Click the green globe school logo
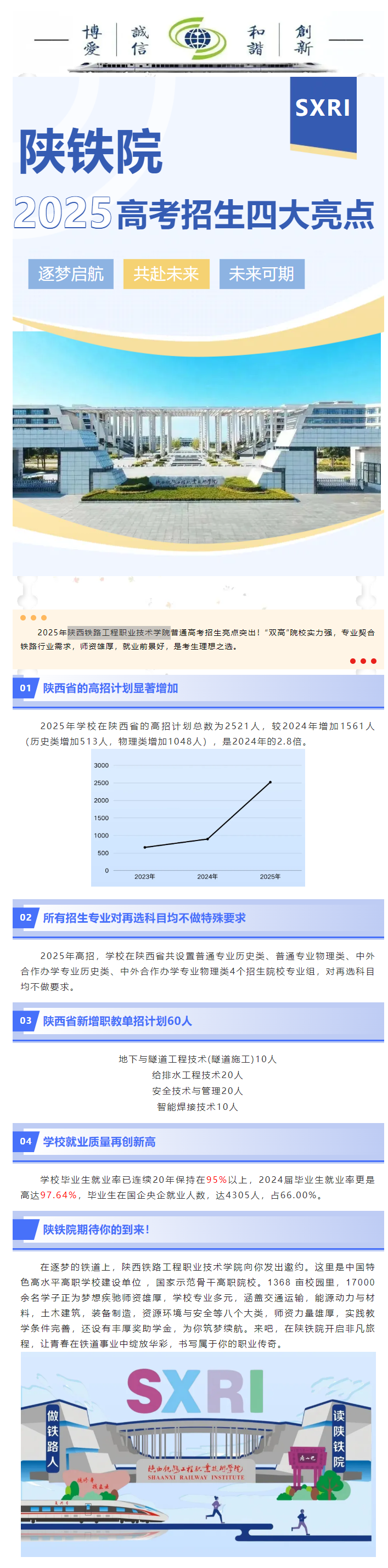Image resolution: width=388 pixels, height=1568 pixels. 196,38
